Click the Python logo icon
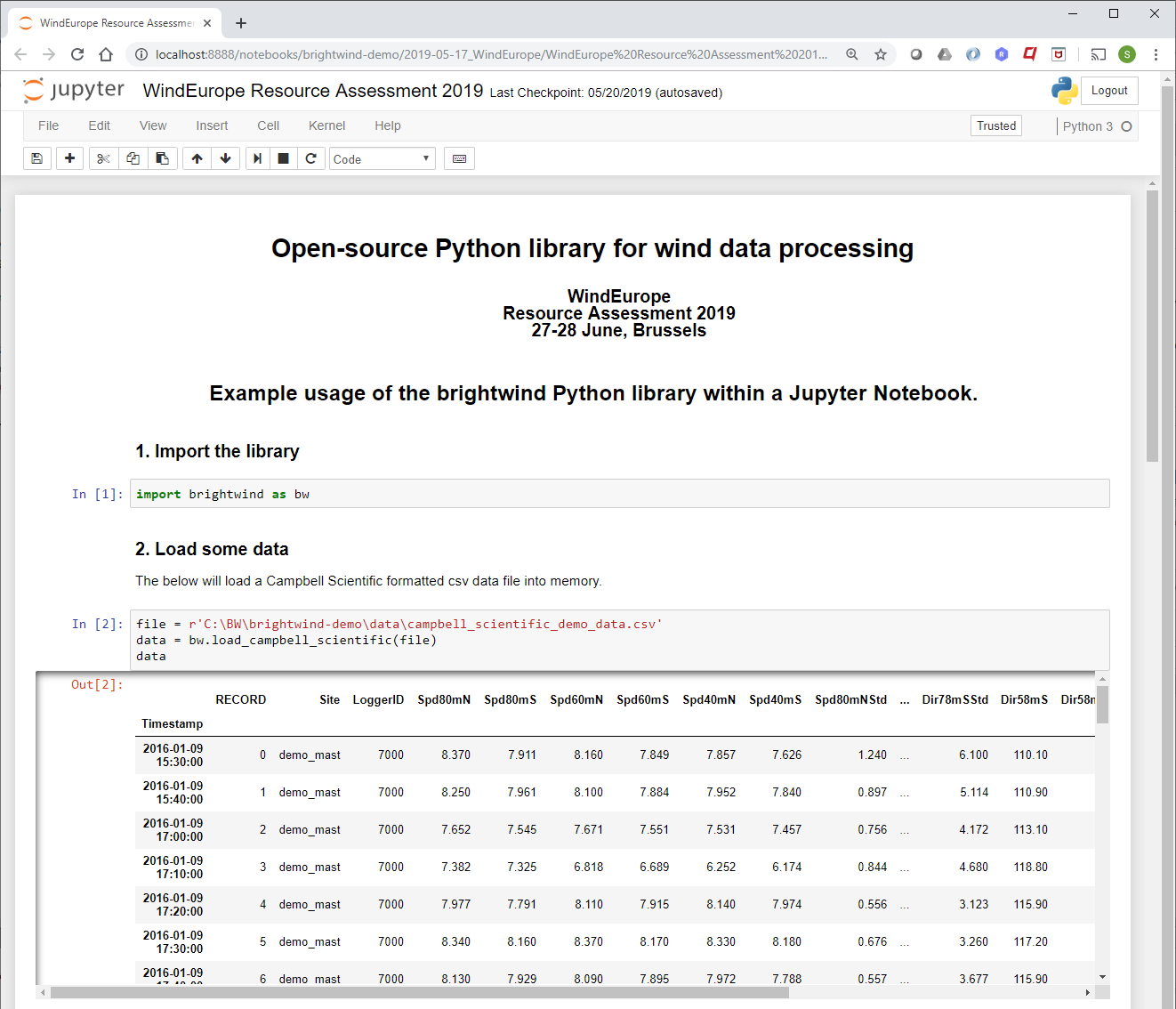This screenshot has width=1176, height=1009. pyautogui.click(x=1064, y=91)
